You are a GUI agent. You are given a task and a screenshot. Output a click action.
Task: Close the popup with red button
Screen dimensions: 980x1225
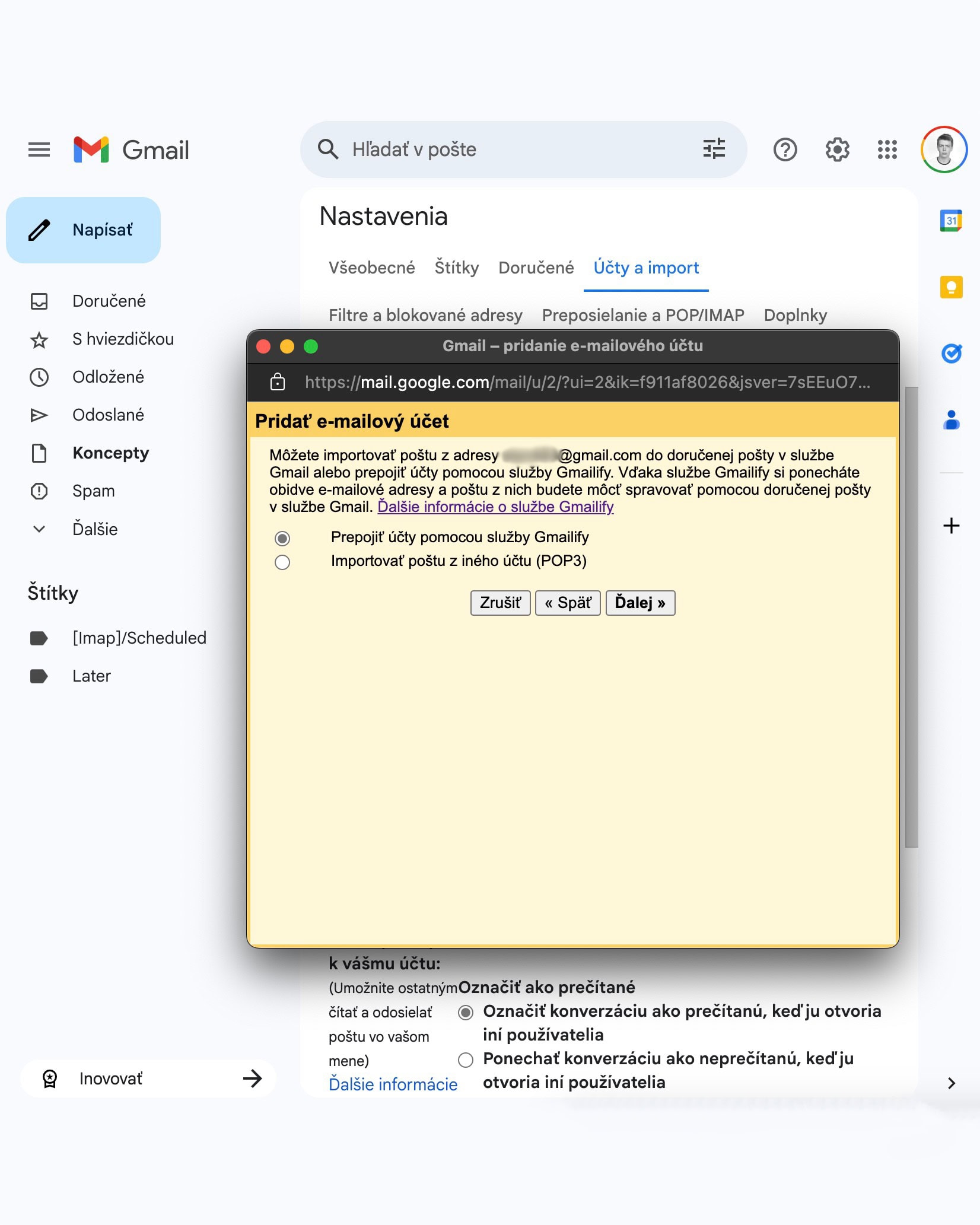(263, 346)
